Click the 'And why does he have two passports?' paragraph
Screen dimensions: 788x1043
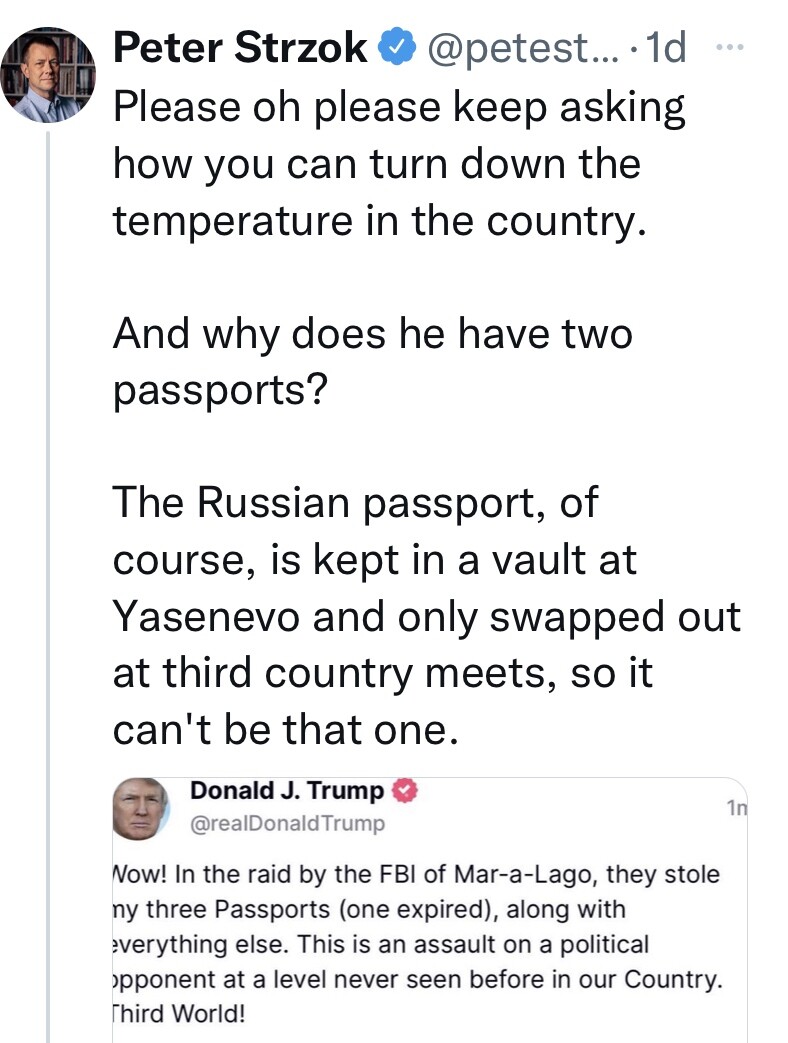click(372, 361)
